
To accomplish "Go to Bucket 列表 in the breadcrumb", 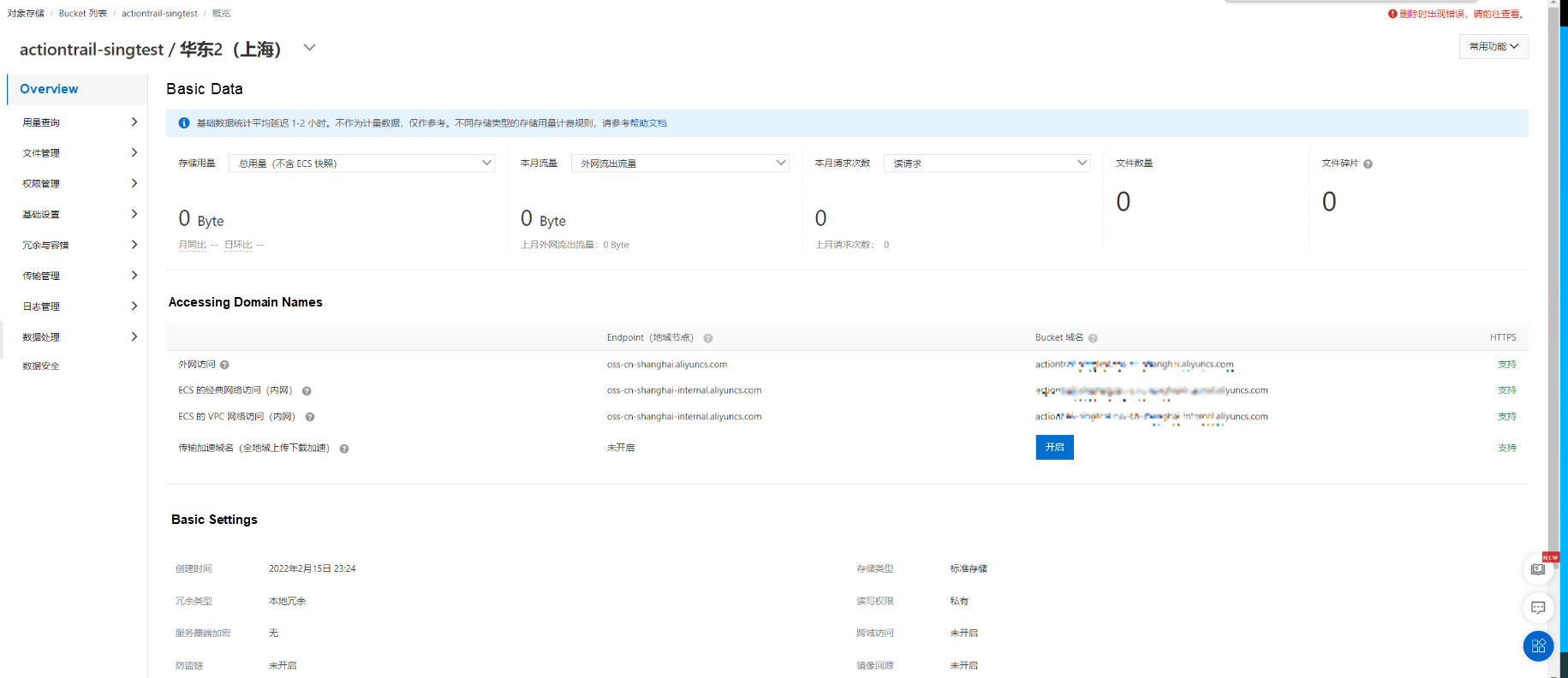I will 83,14.
